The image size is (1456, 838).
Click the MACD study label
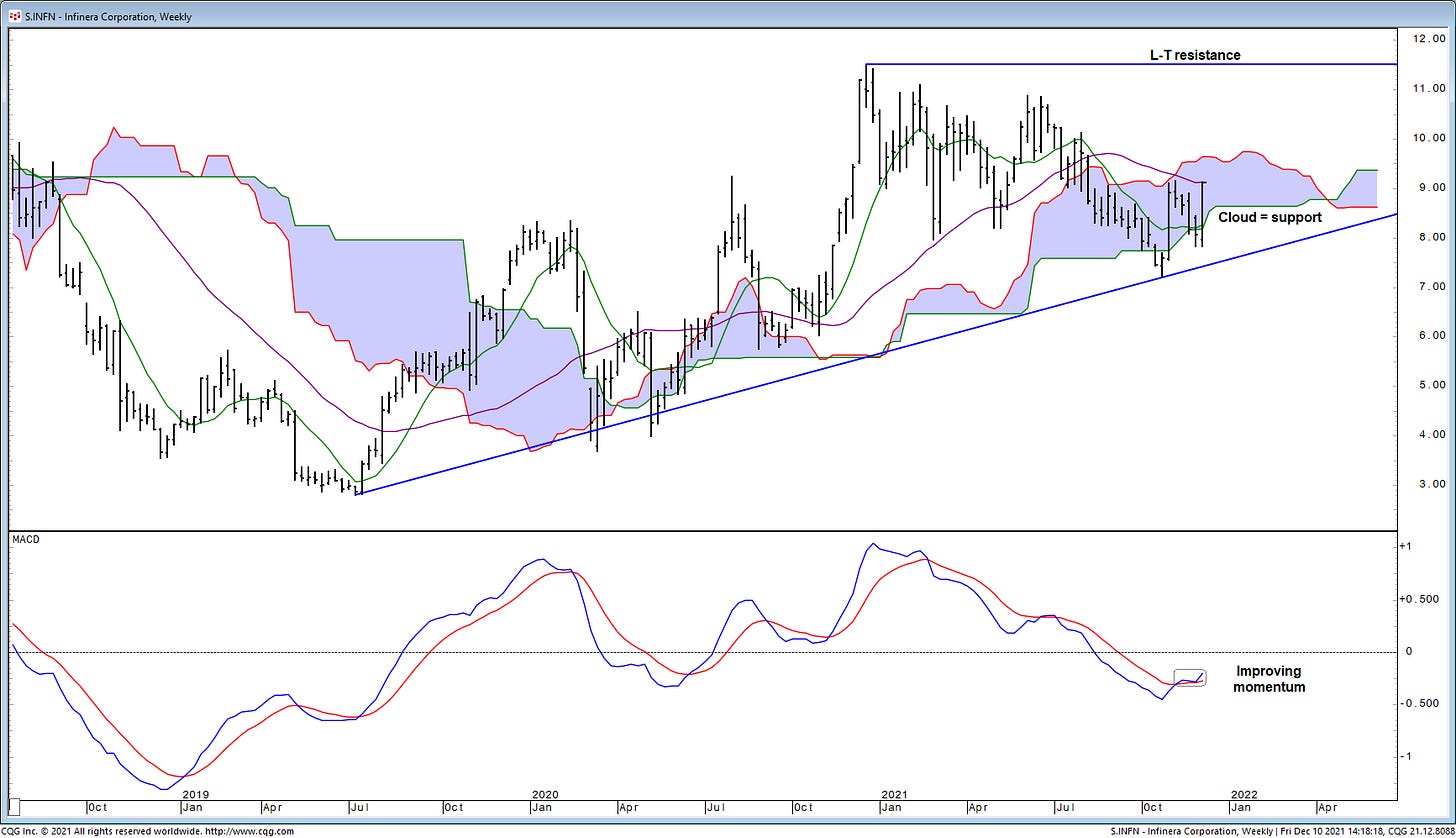pyautogui.click(x=25, y=540)
